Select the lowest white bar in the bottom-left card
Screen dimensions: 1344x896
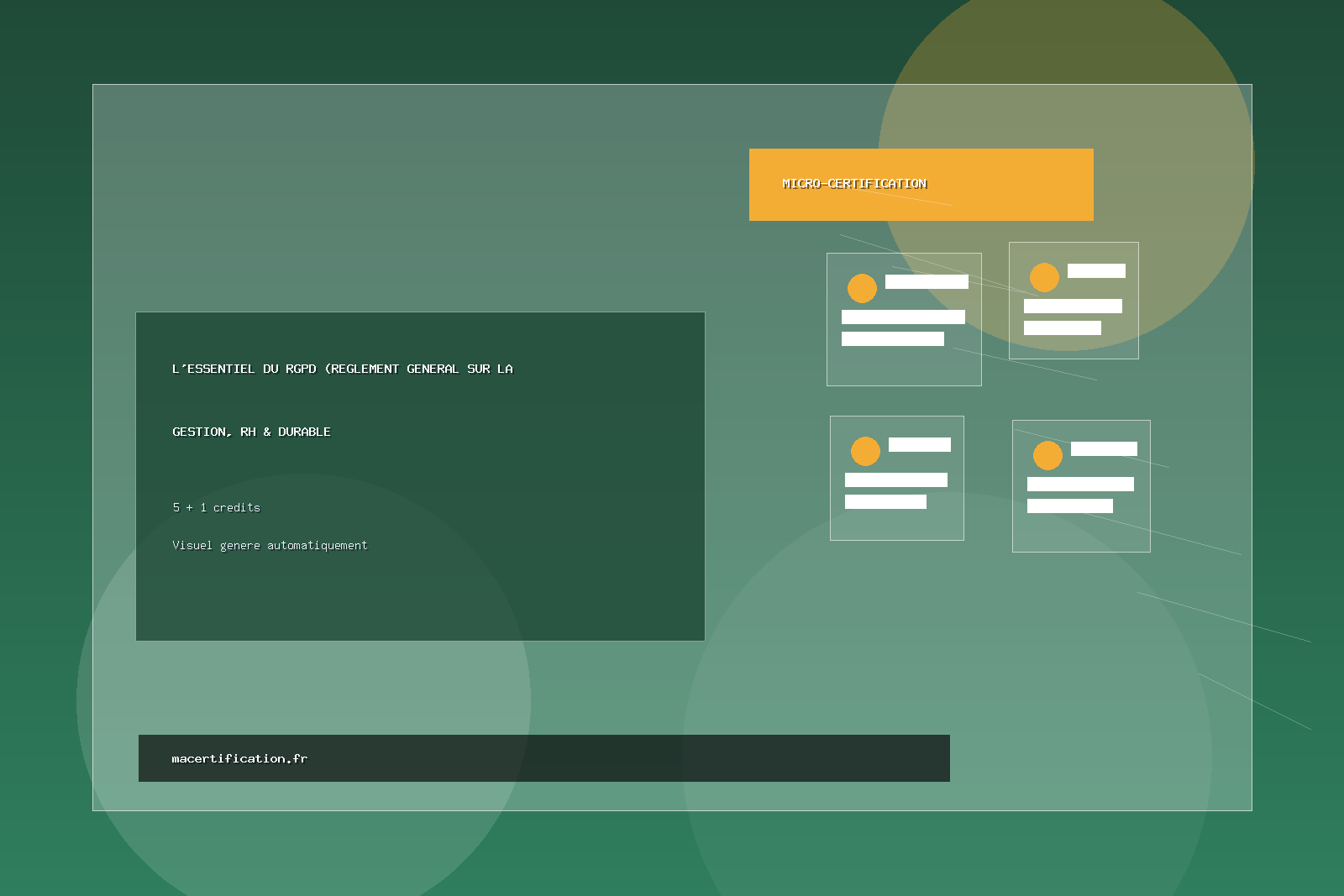coord(885,501)
